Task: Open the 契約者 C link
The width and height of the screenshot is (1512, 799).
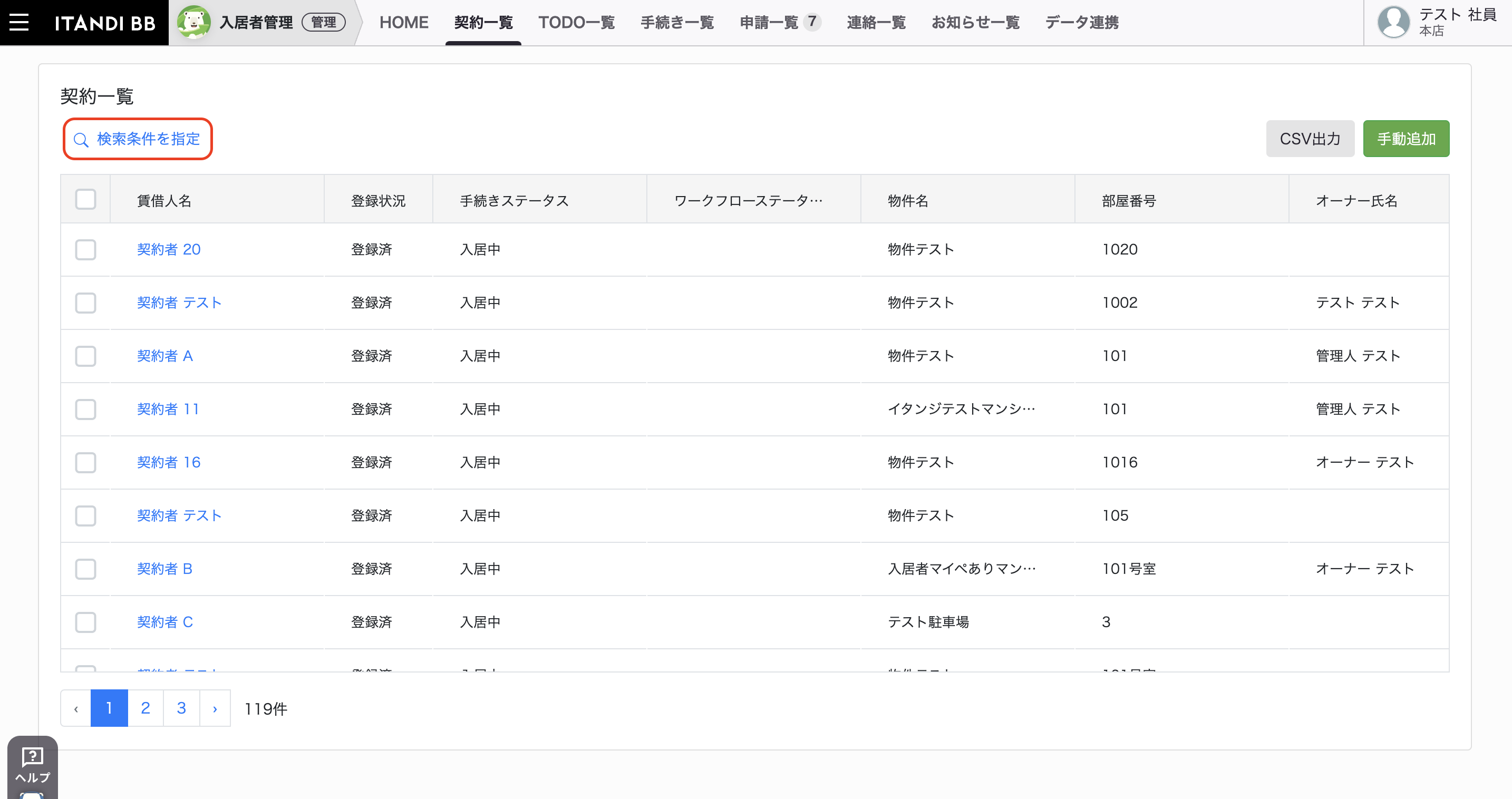Action: (165, 622)
